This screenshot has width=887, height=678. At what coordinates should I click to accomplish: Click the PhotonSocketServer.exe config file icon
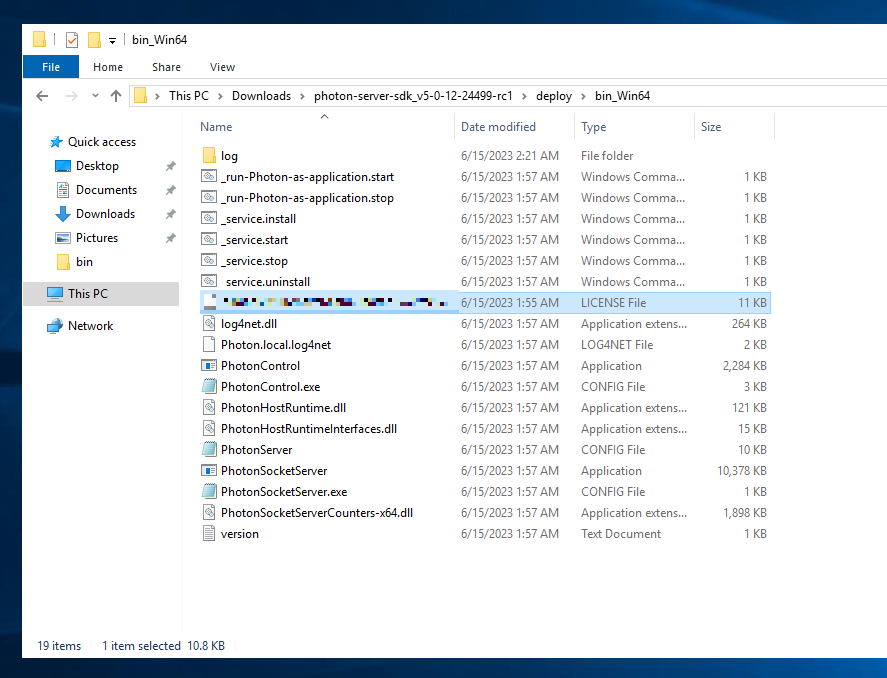click(x=209, y=491)
